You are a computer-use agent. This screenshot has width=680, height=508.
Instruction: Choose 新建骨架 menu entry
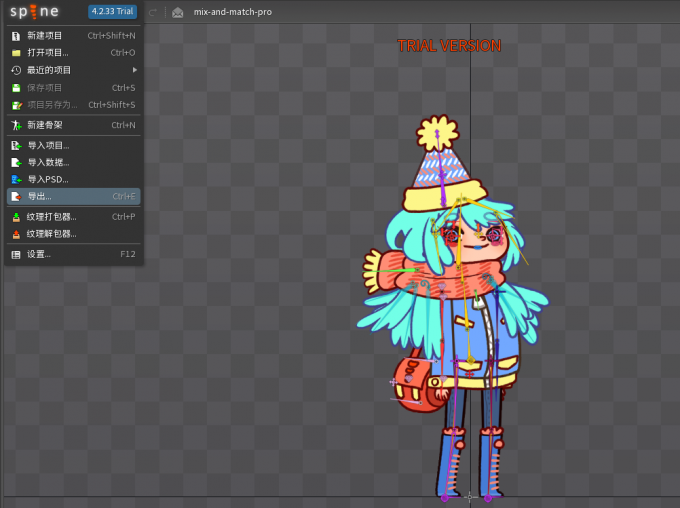click(74, 125)
